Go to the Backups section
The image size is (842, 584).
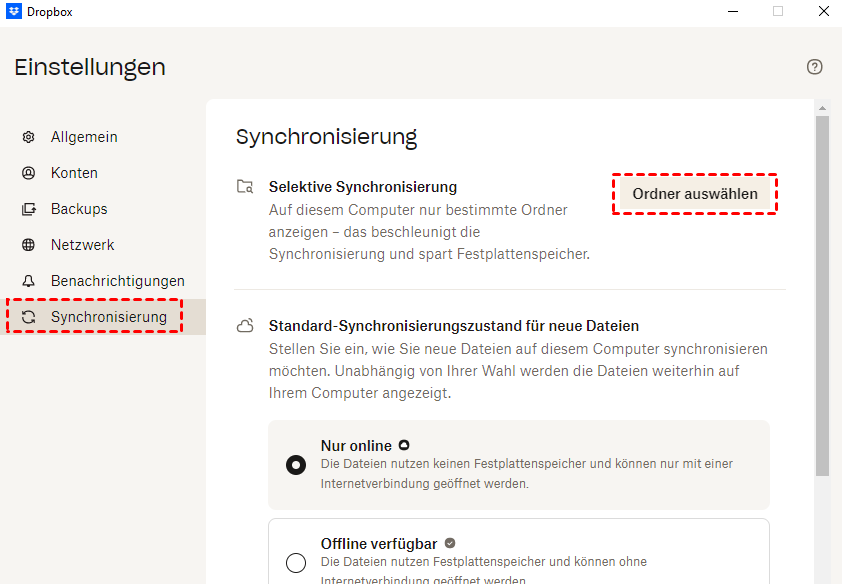(x=103, y=209)
